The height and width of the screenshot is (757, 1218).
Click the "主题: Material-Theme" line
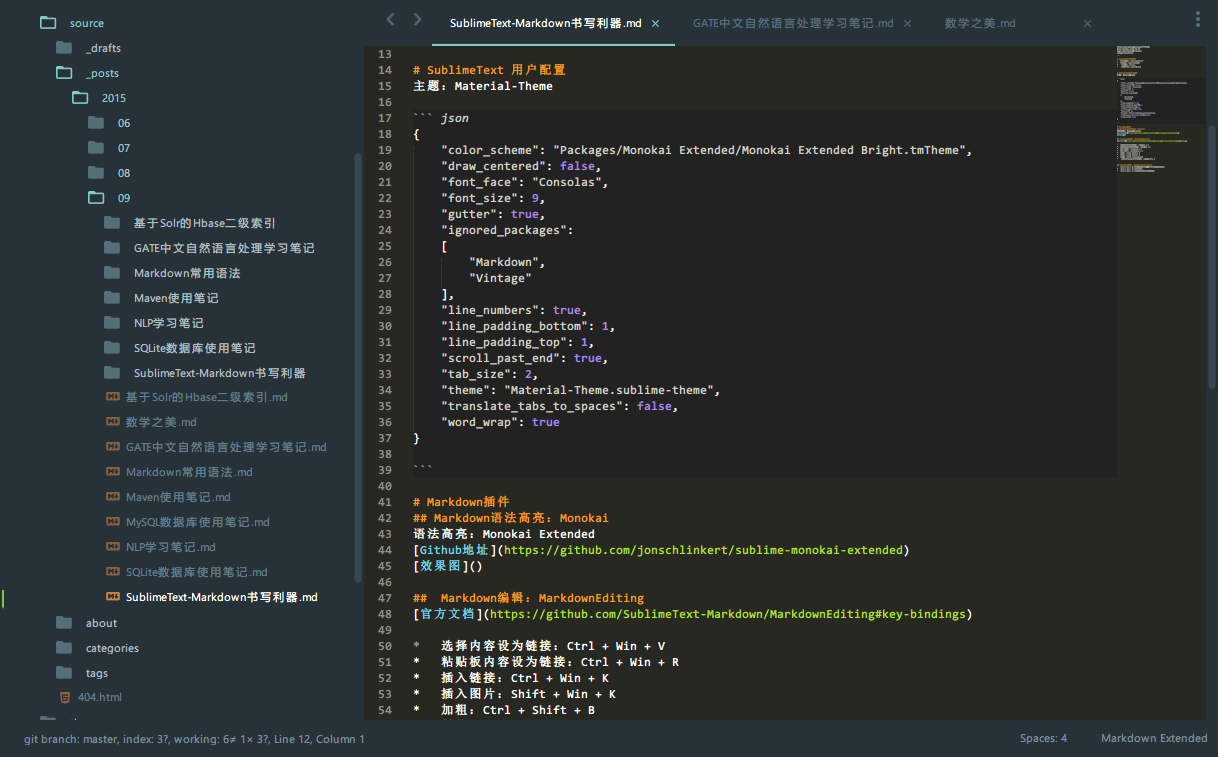point(483,86)
